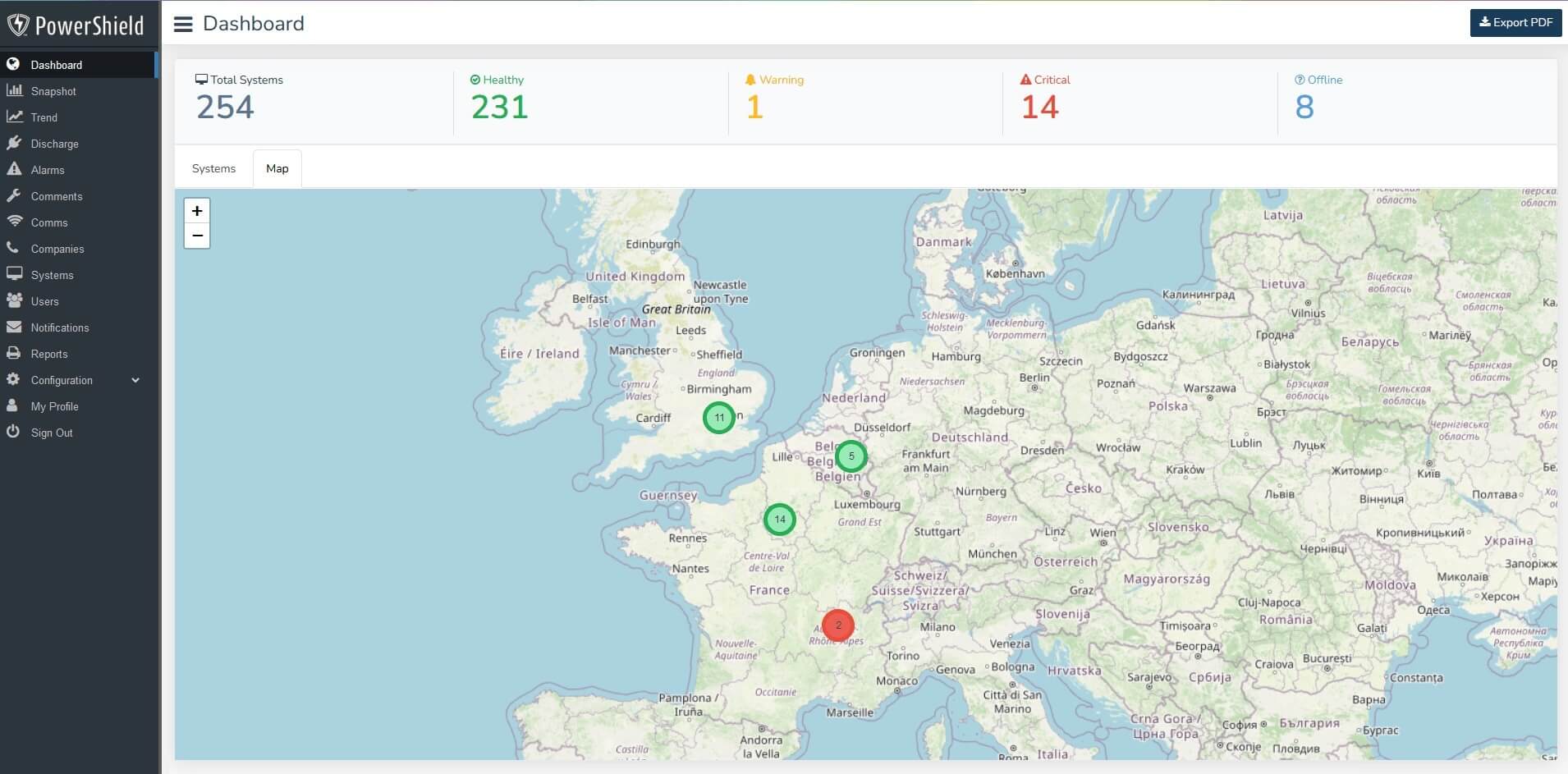Click the Notifications envelope icon

(14, 327)
